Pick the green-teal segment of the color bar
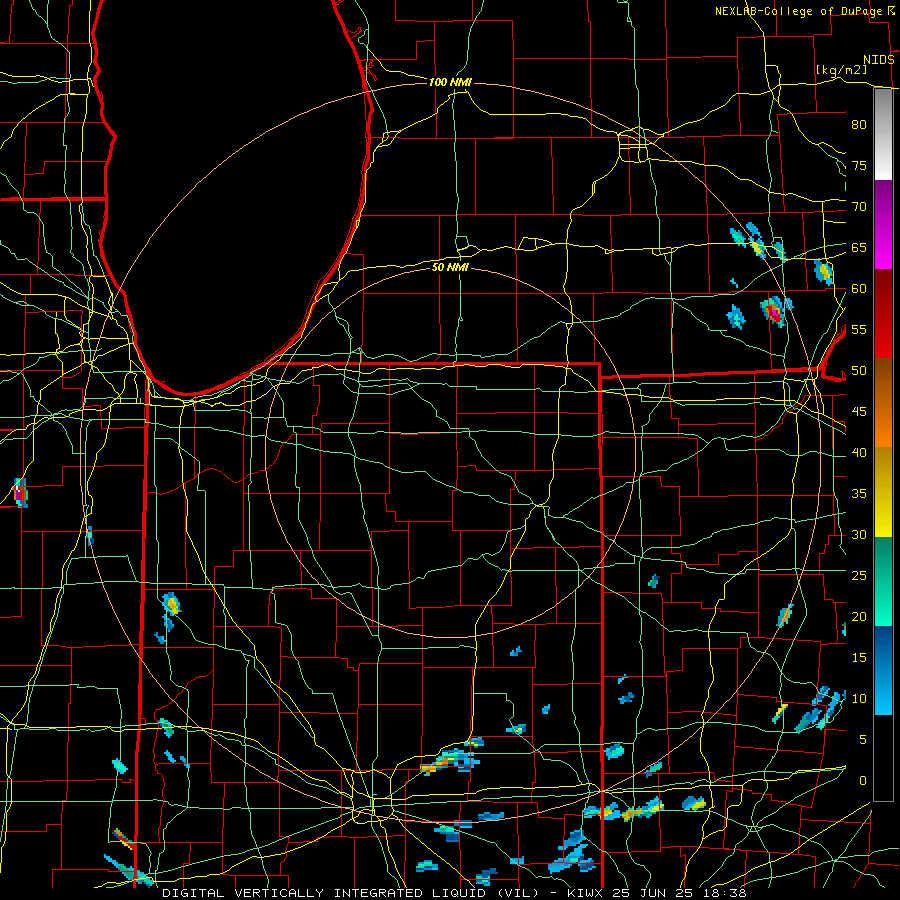Image resolution: width=900 pixels, height=900 pixels. click(x=883, y=581)
